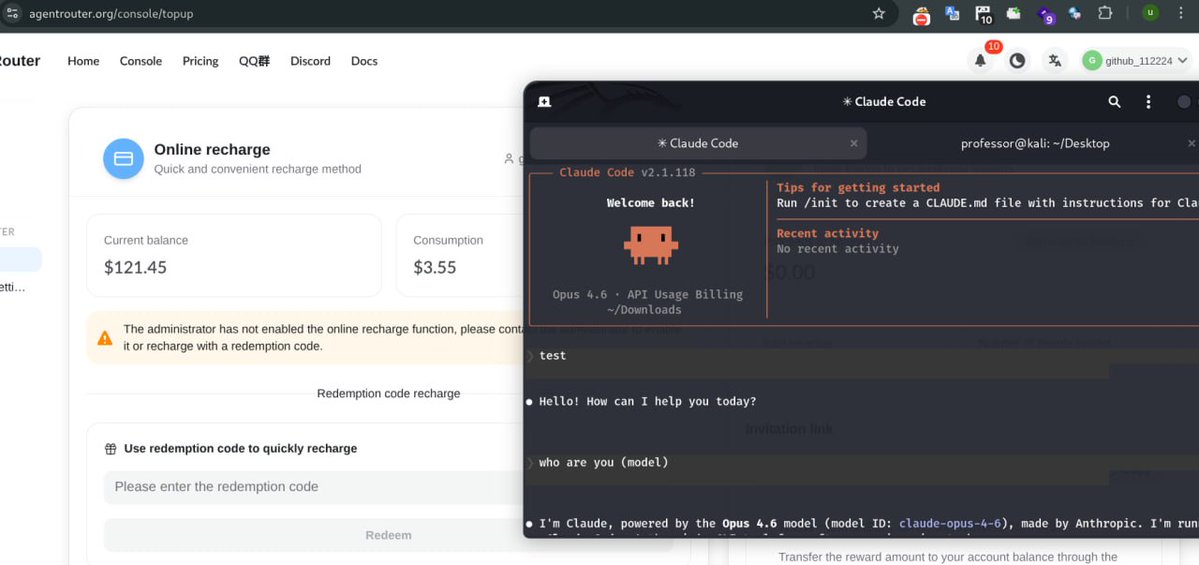This screenshot has width=1199, height=565.
Task: Open the browser Extensions puzzle icon
Action: [1104, 13]
